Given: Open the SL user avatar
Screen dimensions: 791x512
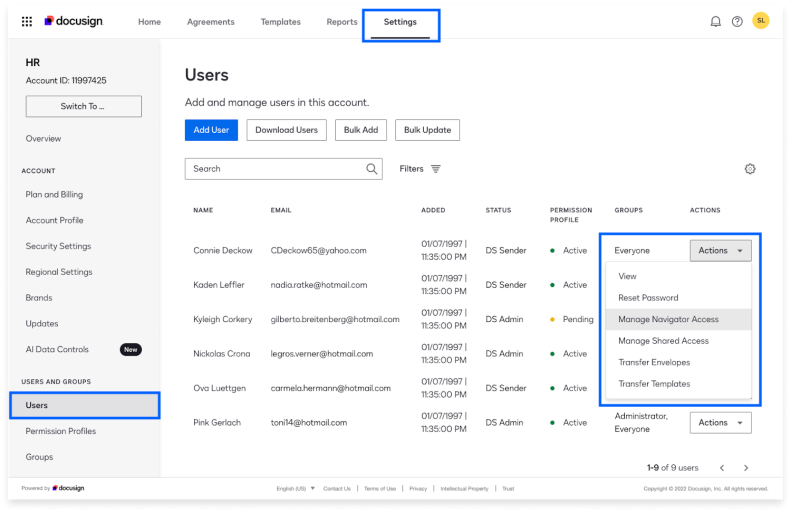Looking at the screenshot, I should (761, 21).
